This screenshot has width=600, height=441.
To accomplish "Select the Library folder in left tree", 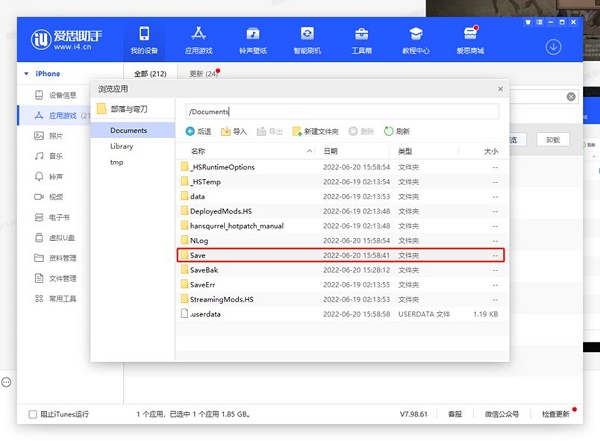I will (x=122, y=146).
